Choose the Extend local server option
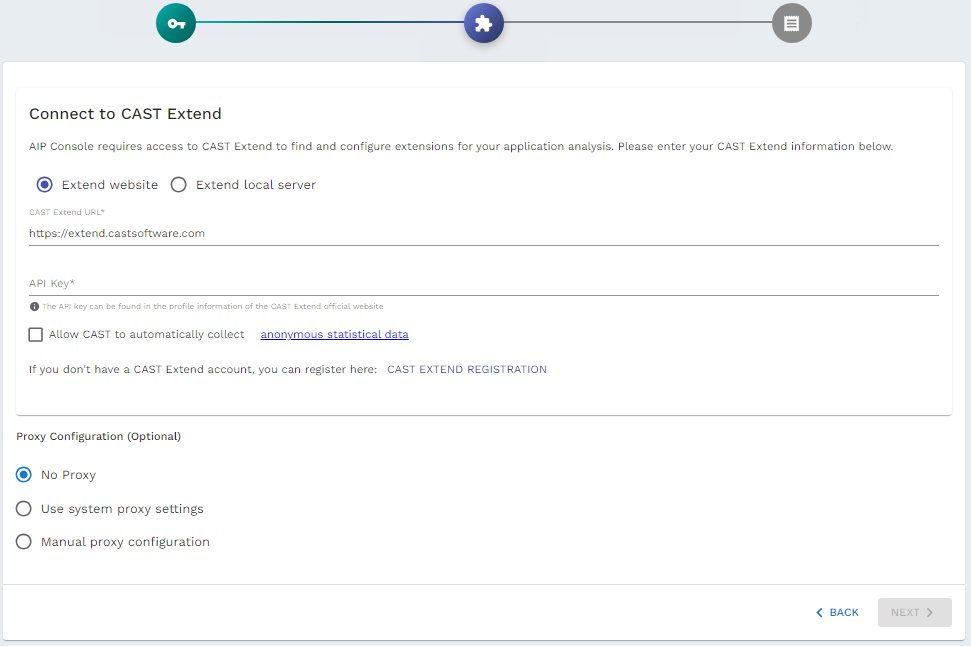 (181, 184)
